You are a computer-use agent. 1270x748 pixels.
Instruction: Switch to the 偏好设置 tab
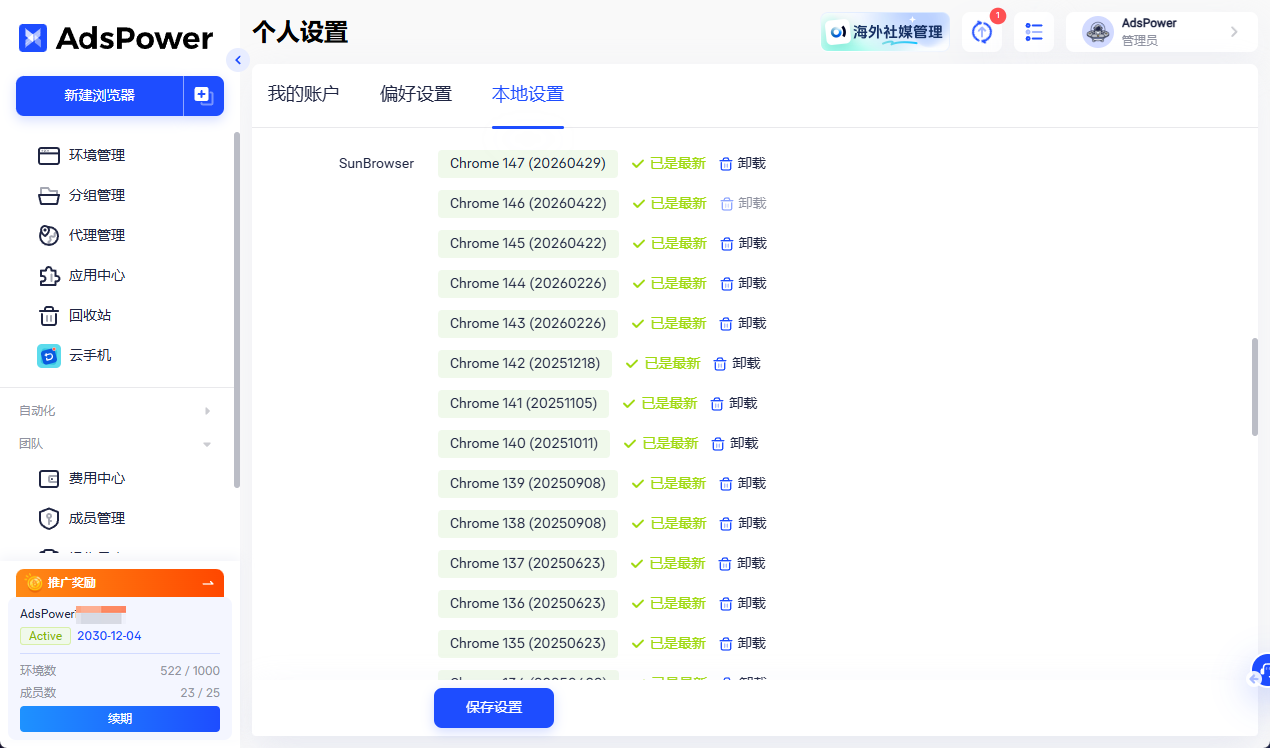[416, 94]
